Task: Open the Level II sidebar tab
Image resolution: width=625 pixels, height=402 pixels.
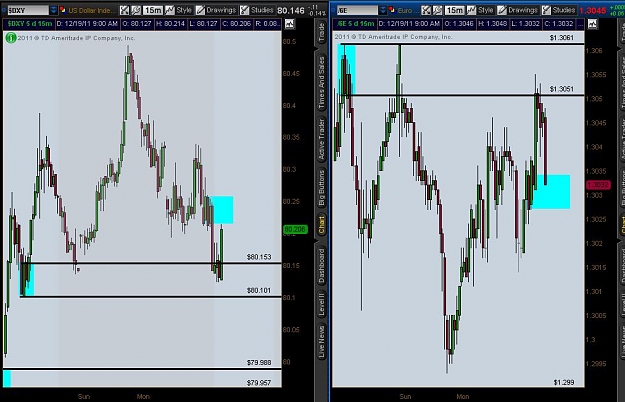Action: 321,304
